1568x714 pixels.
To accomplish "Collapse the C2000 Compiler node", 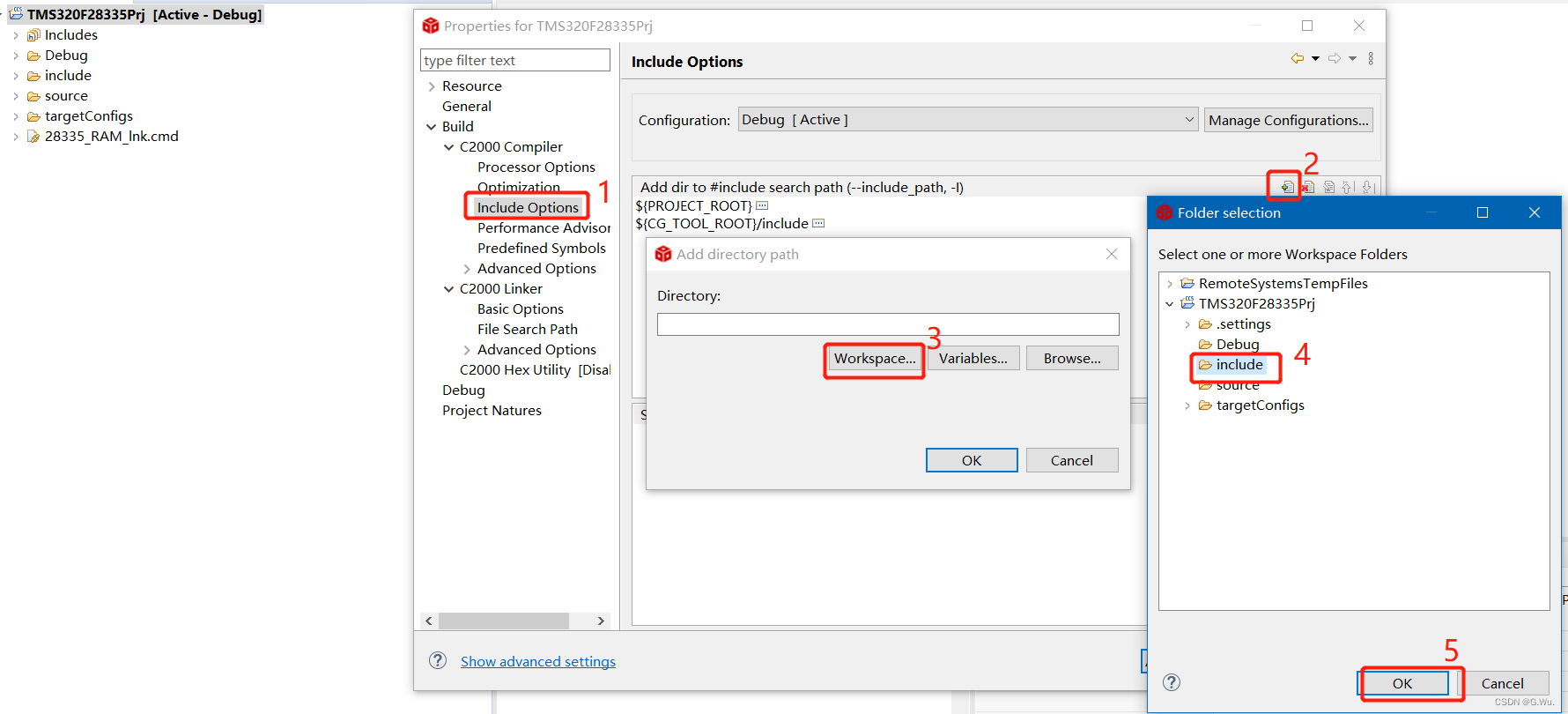I will 449,147.
